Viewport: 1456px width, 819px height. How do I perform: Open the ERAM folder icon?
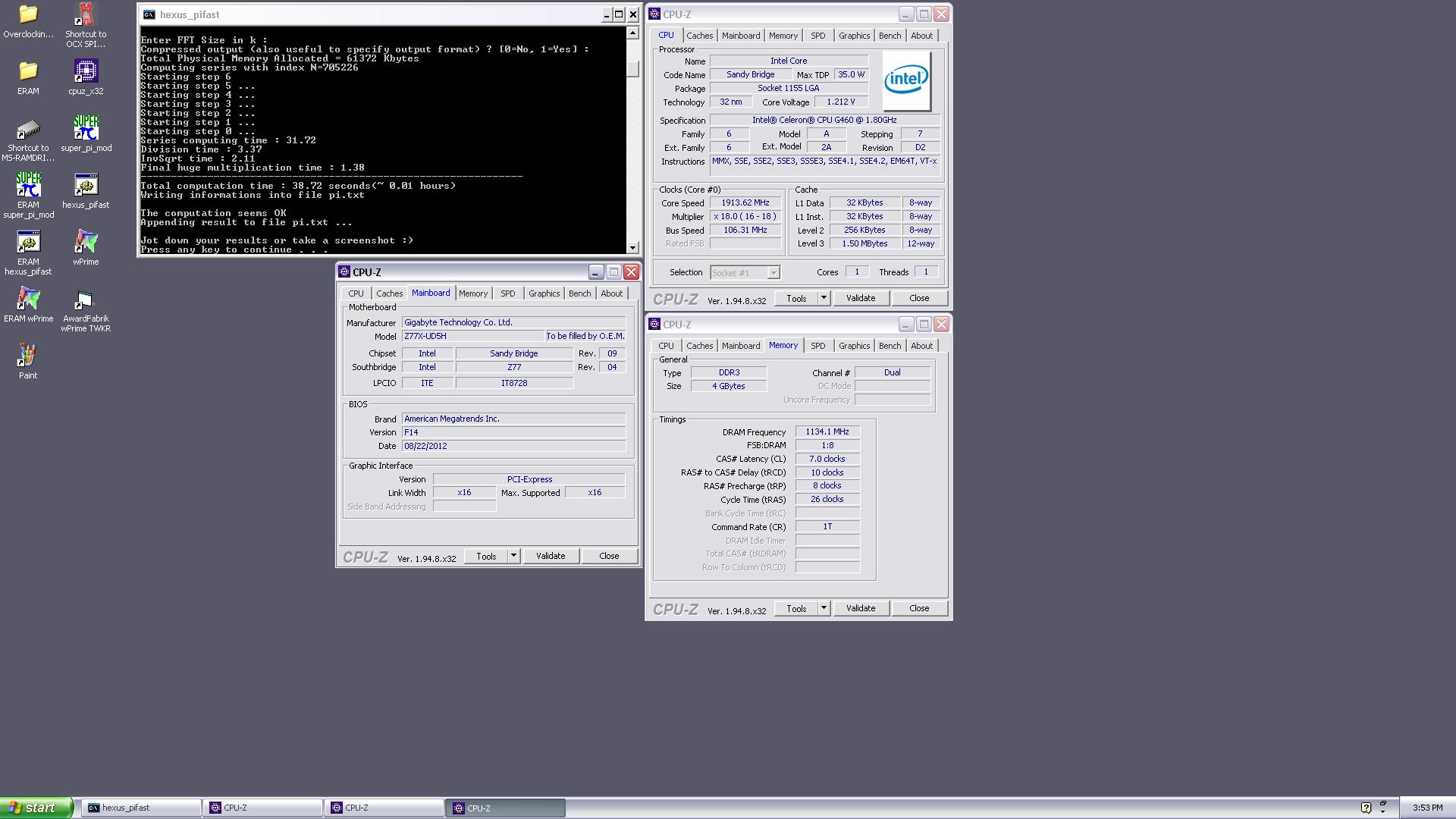[x=28, y=77]
